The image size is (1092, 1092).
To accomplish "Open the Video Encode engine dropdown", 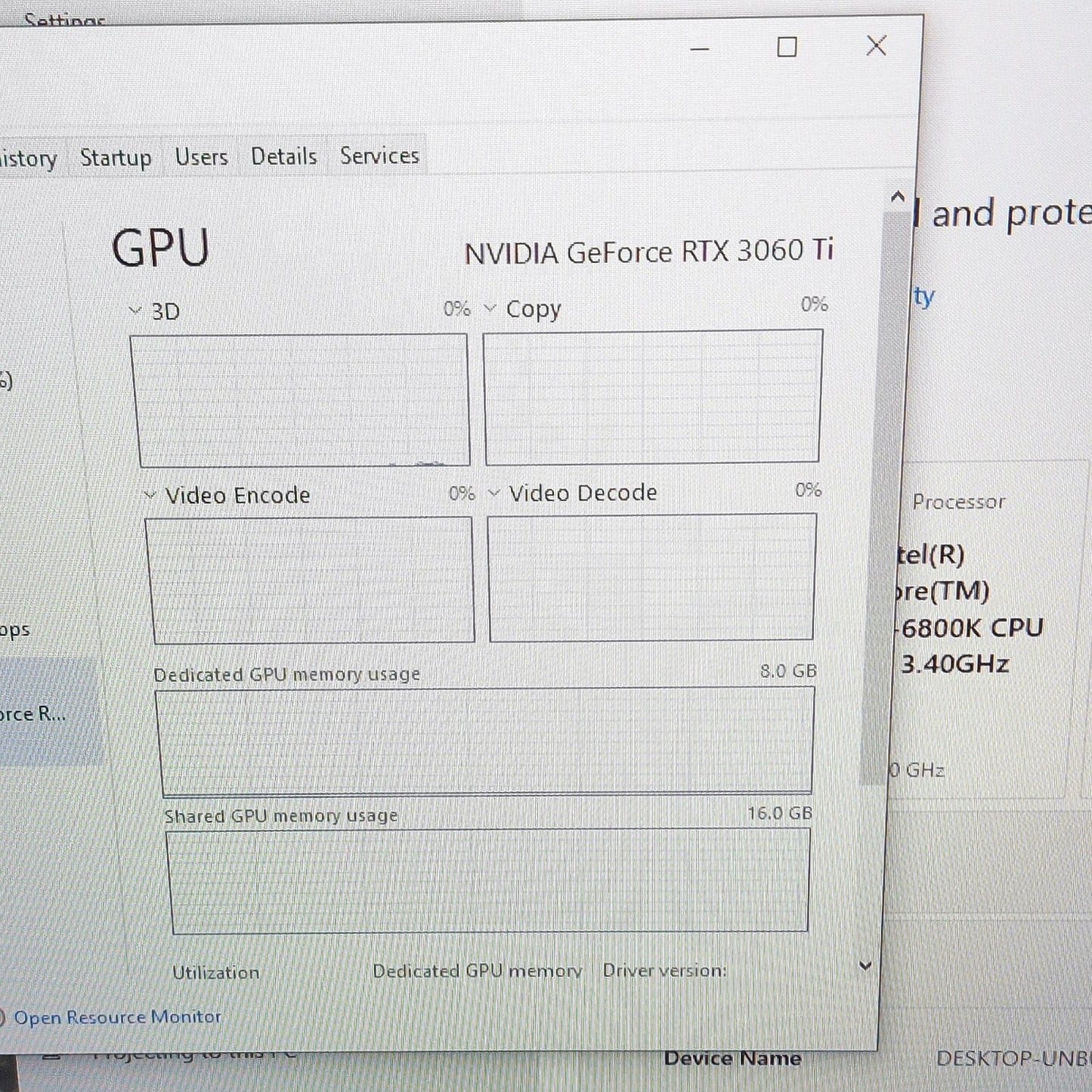I will tap(150, 495).
